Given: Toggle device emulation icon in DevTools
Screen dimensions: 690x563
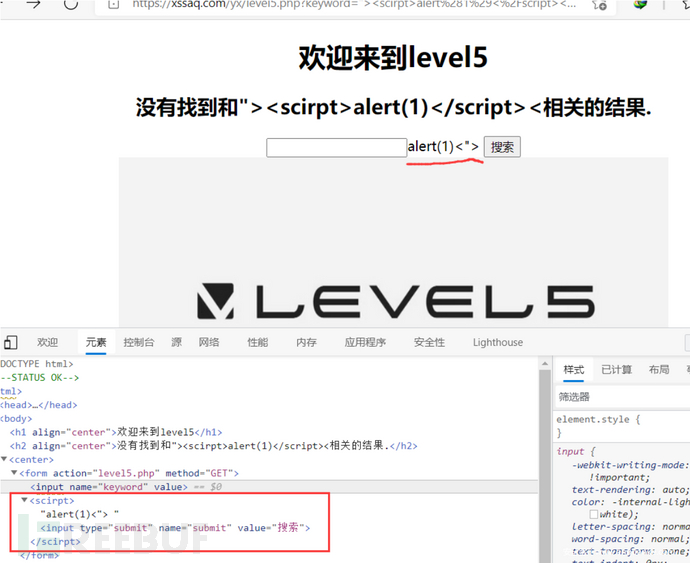Looking at the screenshot, I should tap(9, 342).
